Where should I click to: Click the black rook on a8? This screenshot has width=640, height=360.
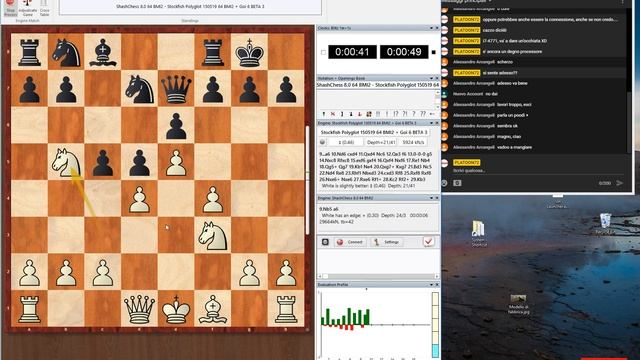tap(29, 52)
